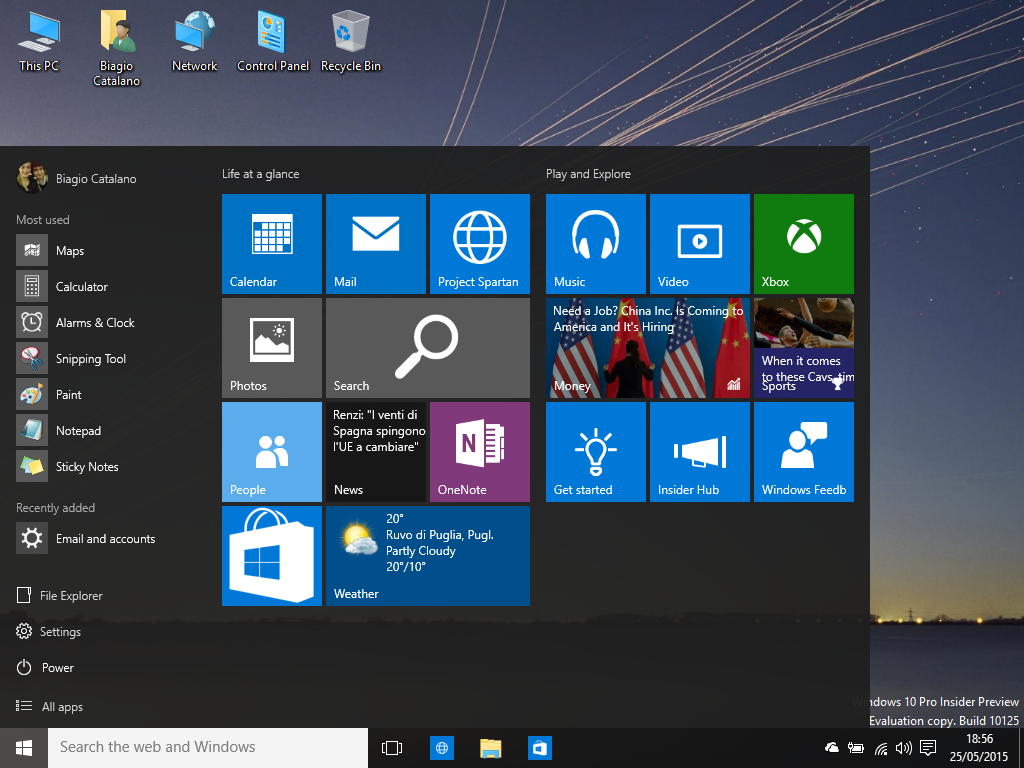
Task: Open the Calendar tile
Action: point(272,244)
